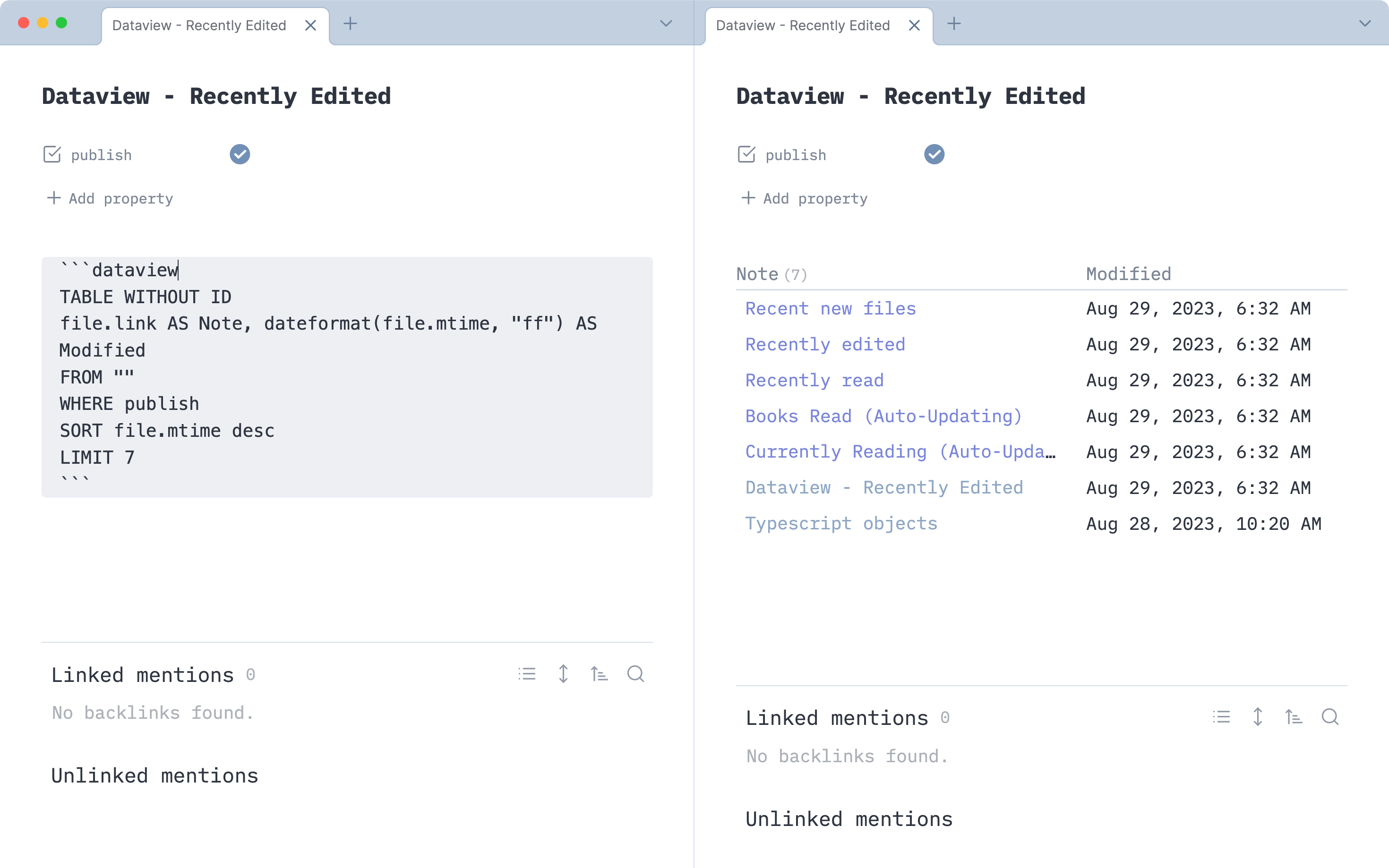Click the checkbox property icon beside publish
This screenshot has width=1389, height=868.
[x=52, y=154]
